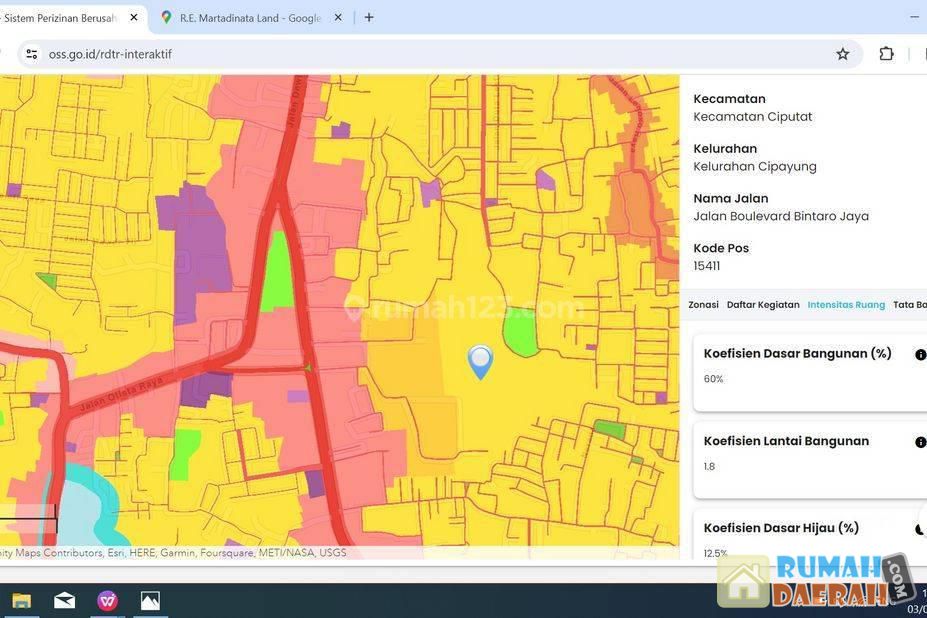The height and width of the screenshot is (618, 927).
Task: Select the Intensitas Ruang tab
Action: 846,305
